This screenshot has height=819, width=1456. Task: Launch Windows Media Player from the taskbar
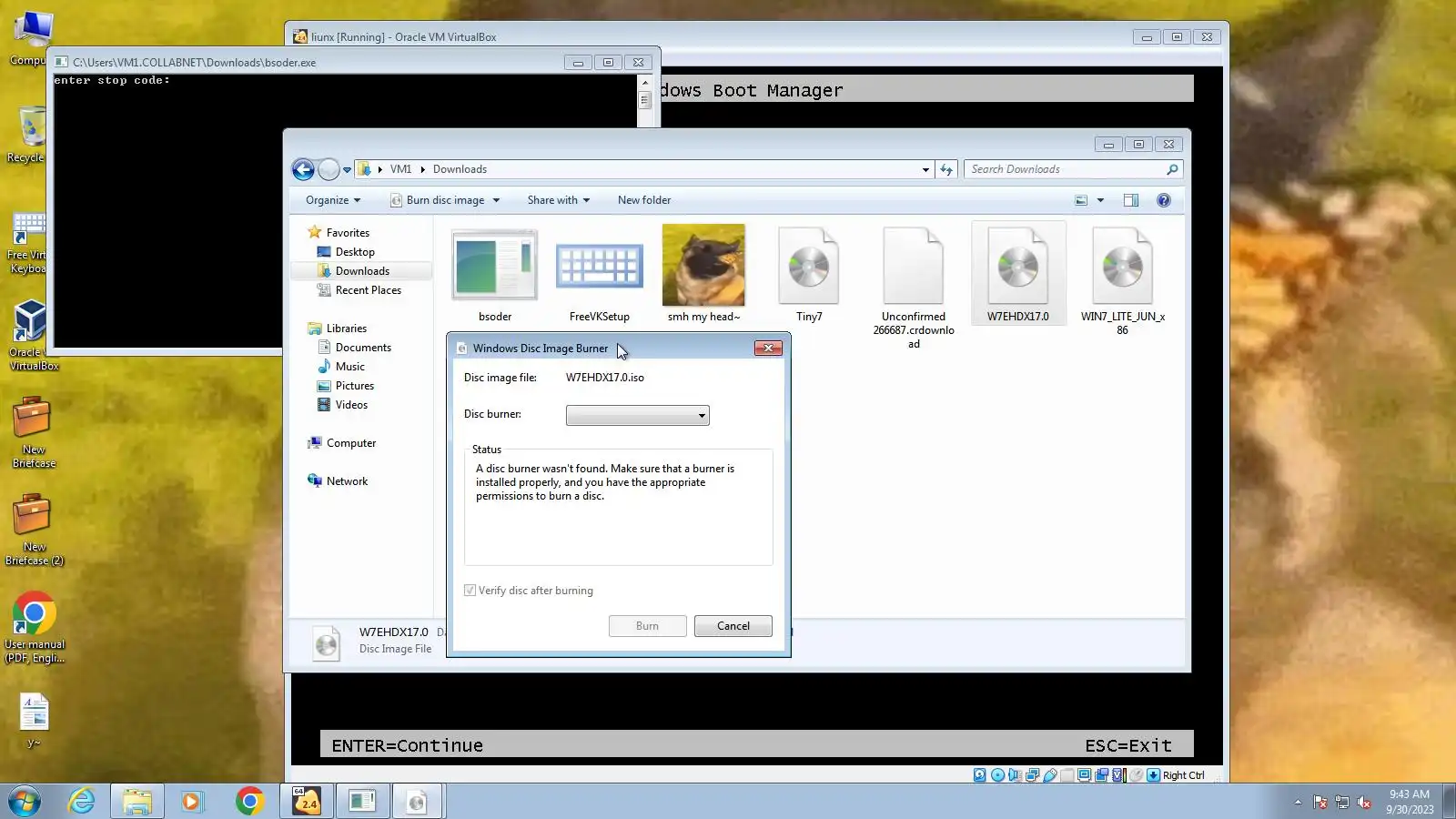(191, 801)
